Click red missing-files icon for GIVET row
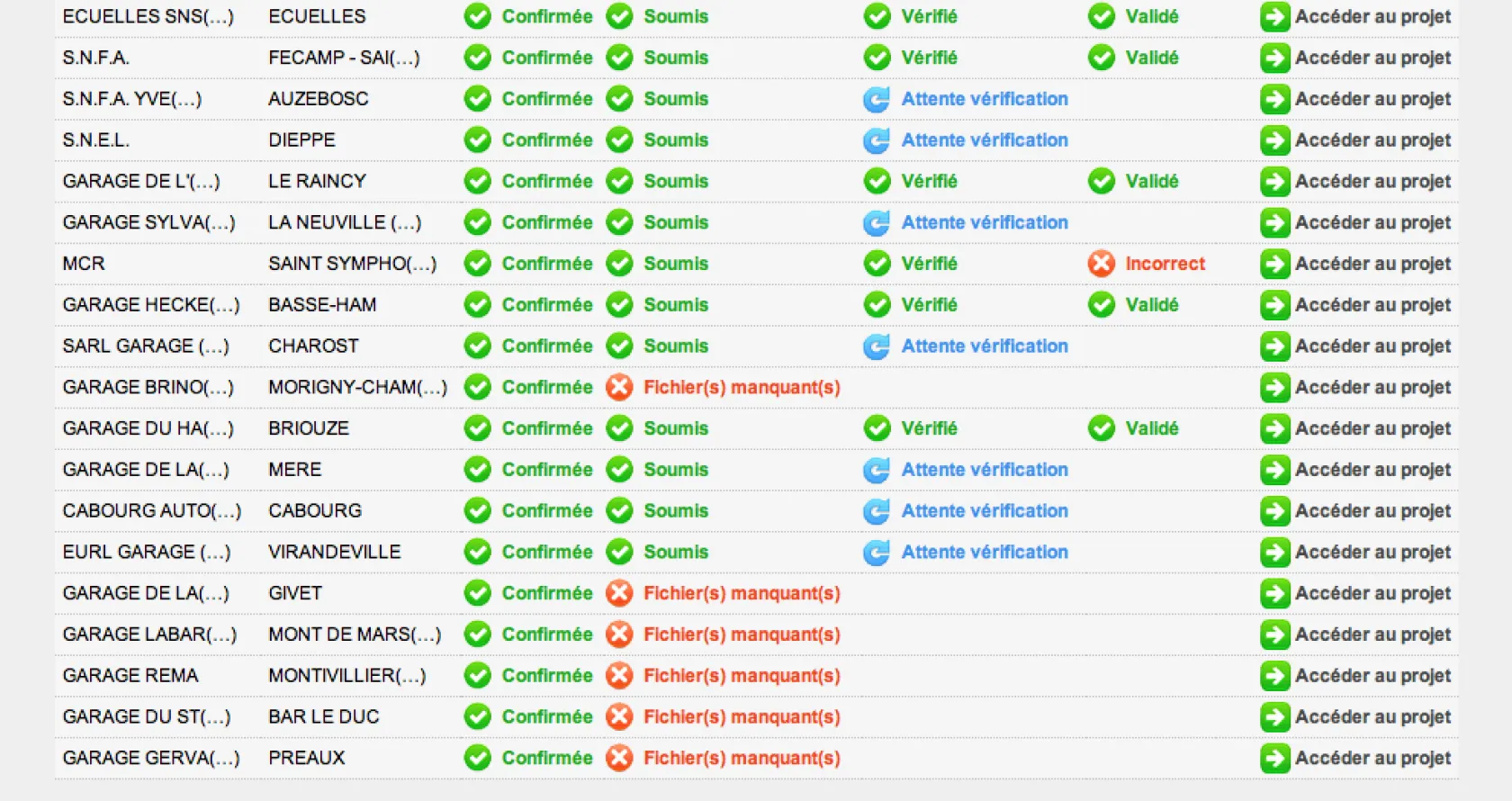 coord(619,593)
